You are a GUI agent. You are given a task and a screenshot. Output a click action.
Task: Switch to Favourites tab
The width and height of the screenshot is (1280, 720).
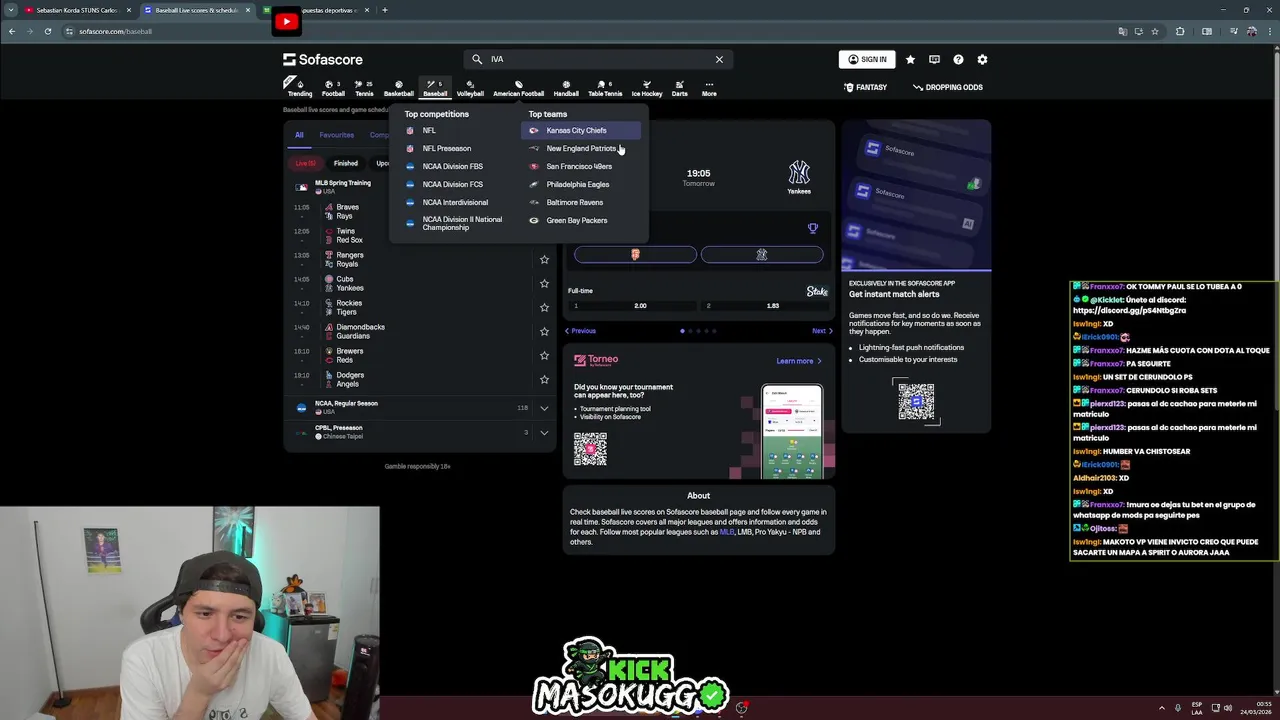click(x=336, y=135)
